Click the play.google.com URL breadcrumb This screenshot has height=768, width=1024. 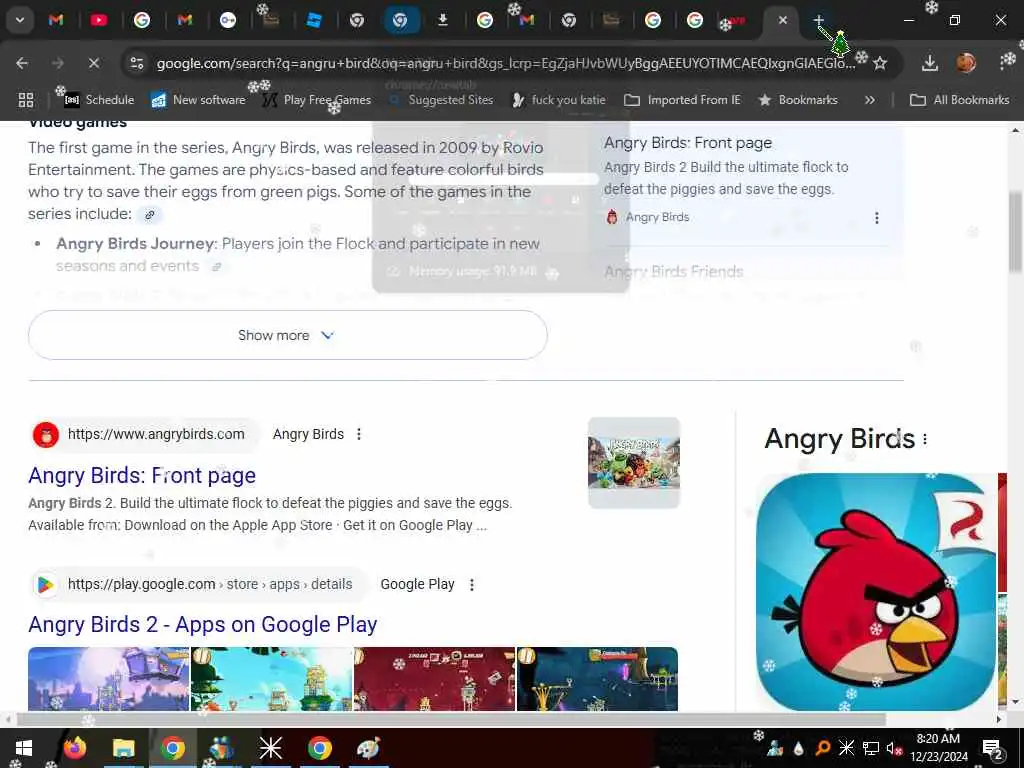(210, 584)
